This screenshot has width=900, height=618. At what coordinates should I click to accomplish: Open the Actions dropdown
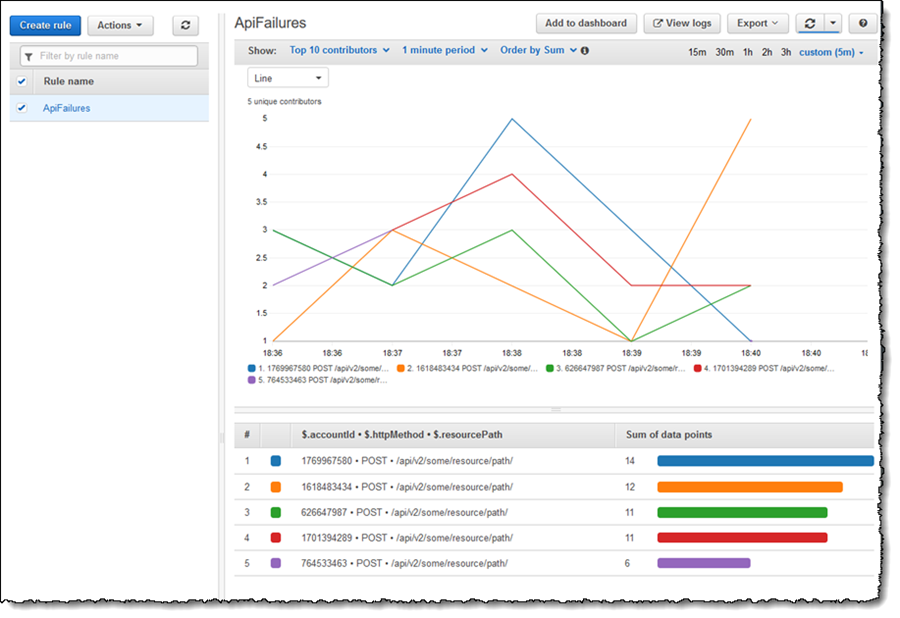point(120,25)
